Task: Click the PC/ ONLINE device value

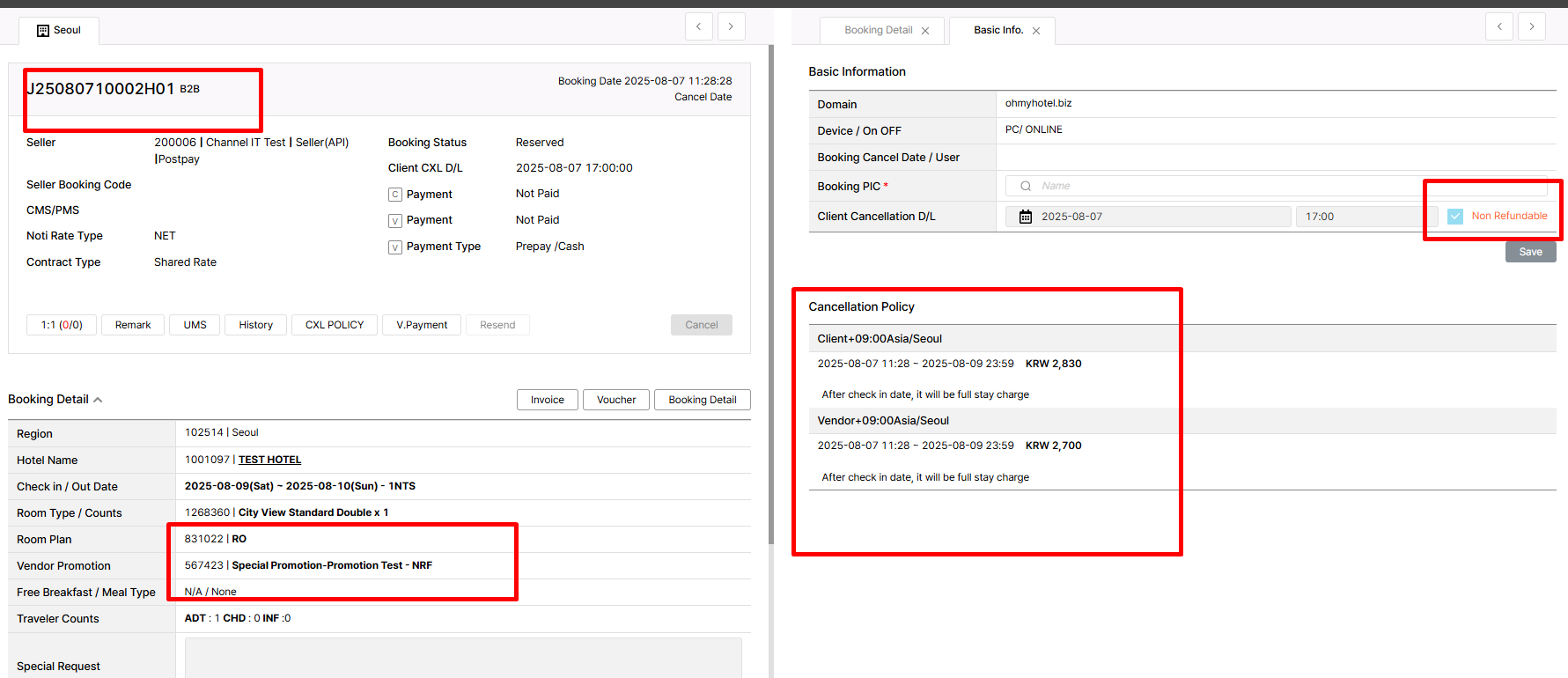Action: coord(1034,129)
